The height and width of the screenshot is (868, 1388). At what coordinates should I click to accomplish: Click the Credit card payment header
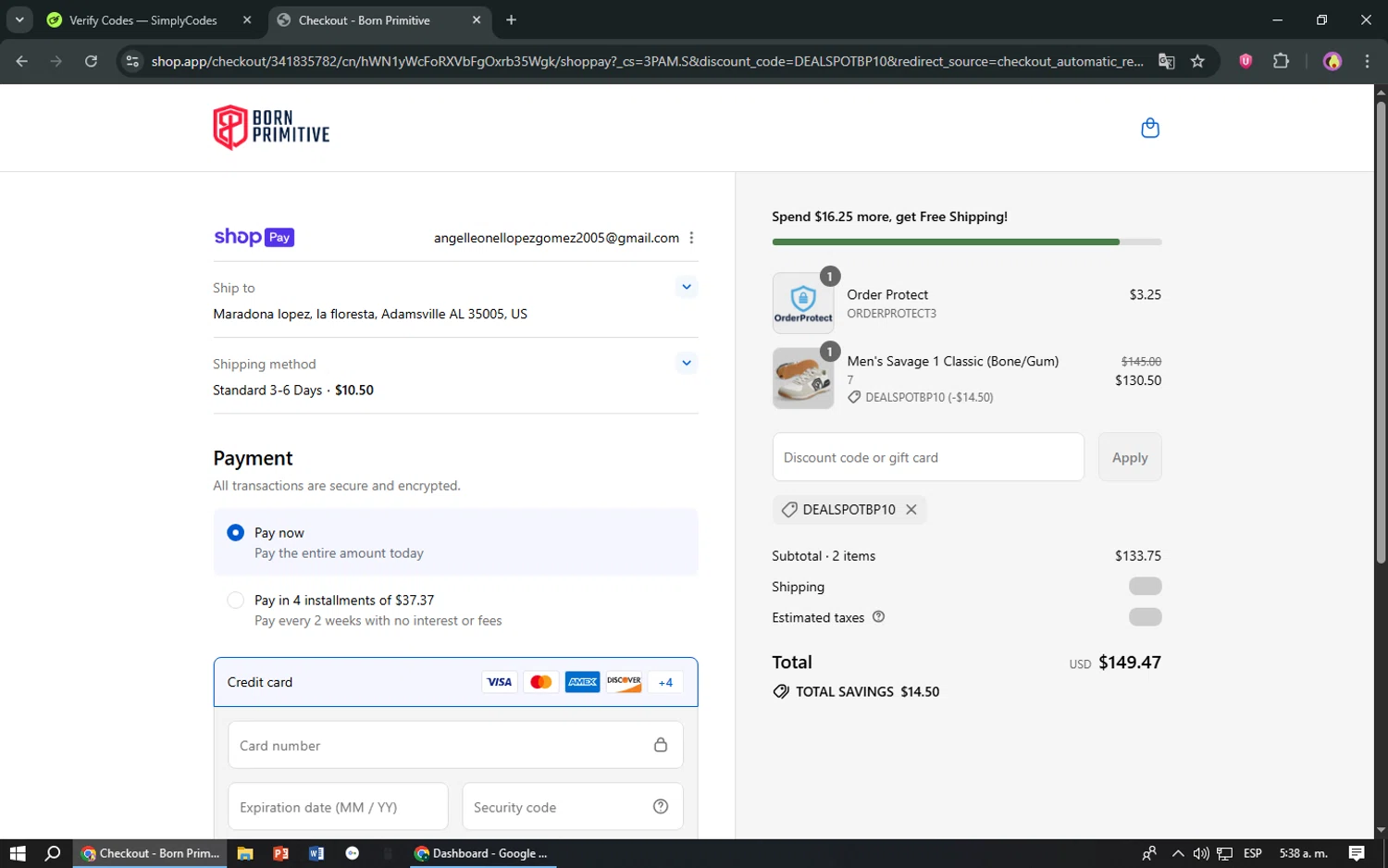pos(455,682)
